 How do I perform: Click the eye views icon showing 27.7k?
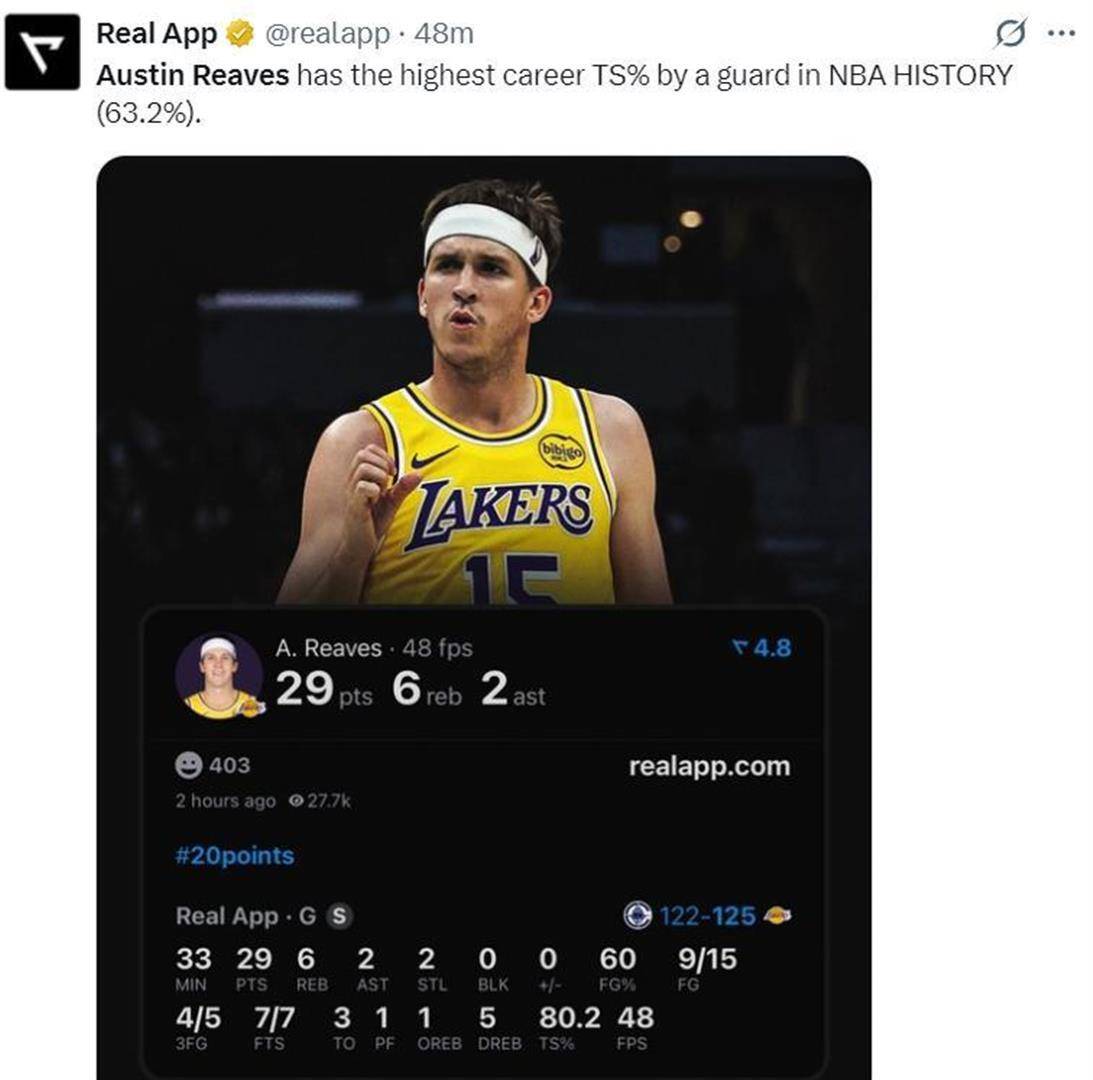point(296,801)
